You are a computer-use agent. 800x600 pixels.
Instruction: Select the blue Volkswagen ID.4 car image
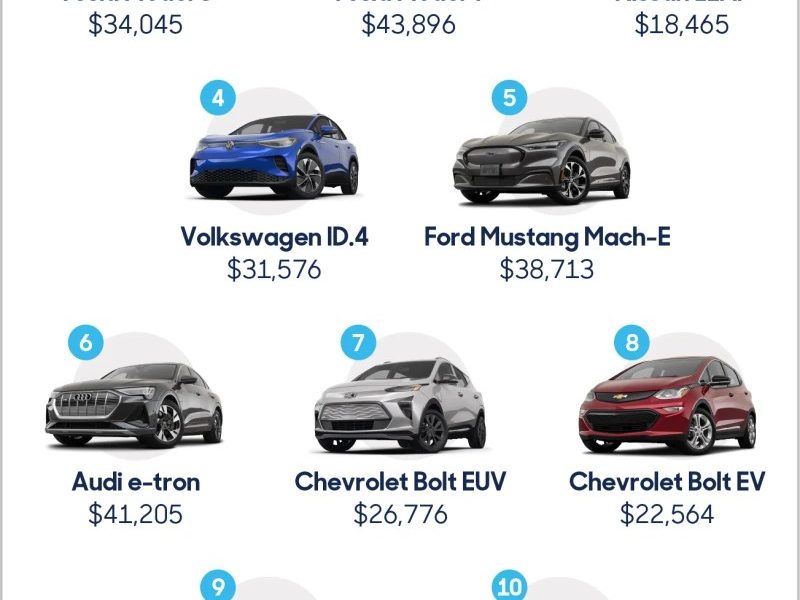[x=274, y=156]
